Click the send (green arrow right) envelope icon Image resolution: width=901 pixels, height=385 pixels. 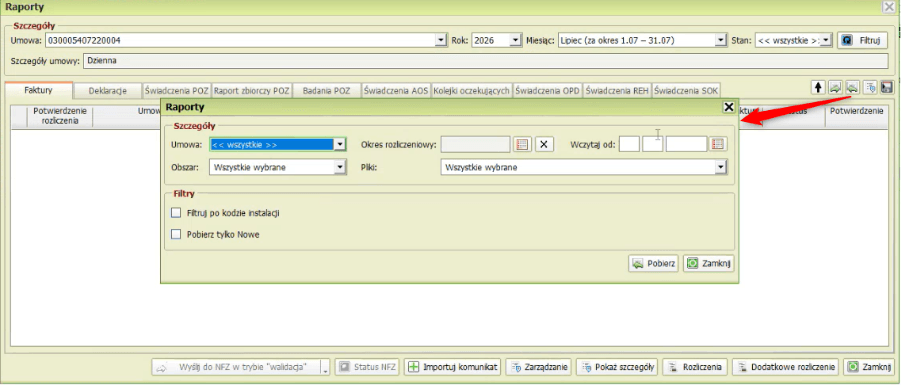tap(835, 87)
